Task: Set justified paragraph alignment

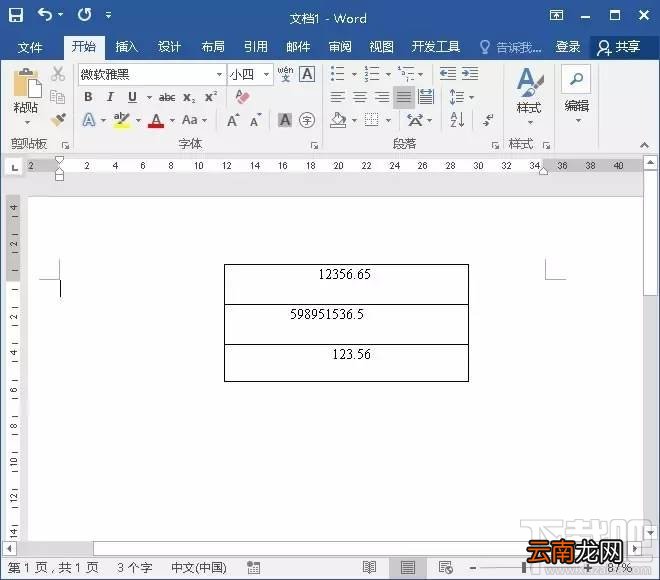Action: [x=404, y=97]
